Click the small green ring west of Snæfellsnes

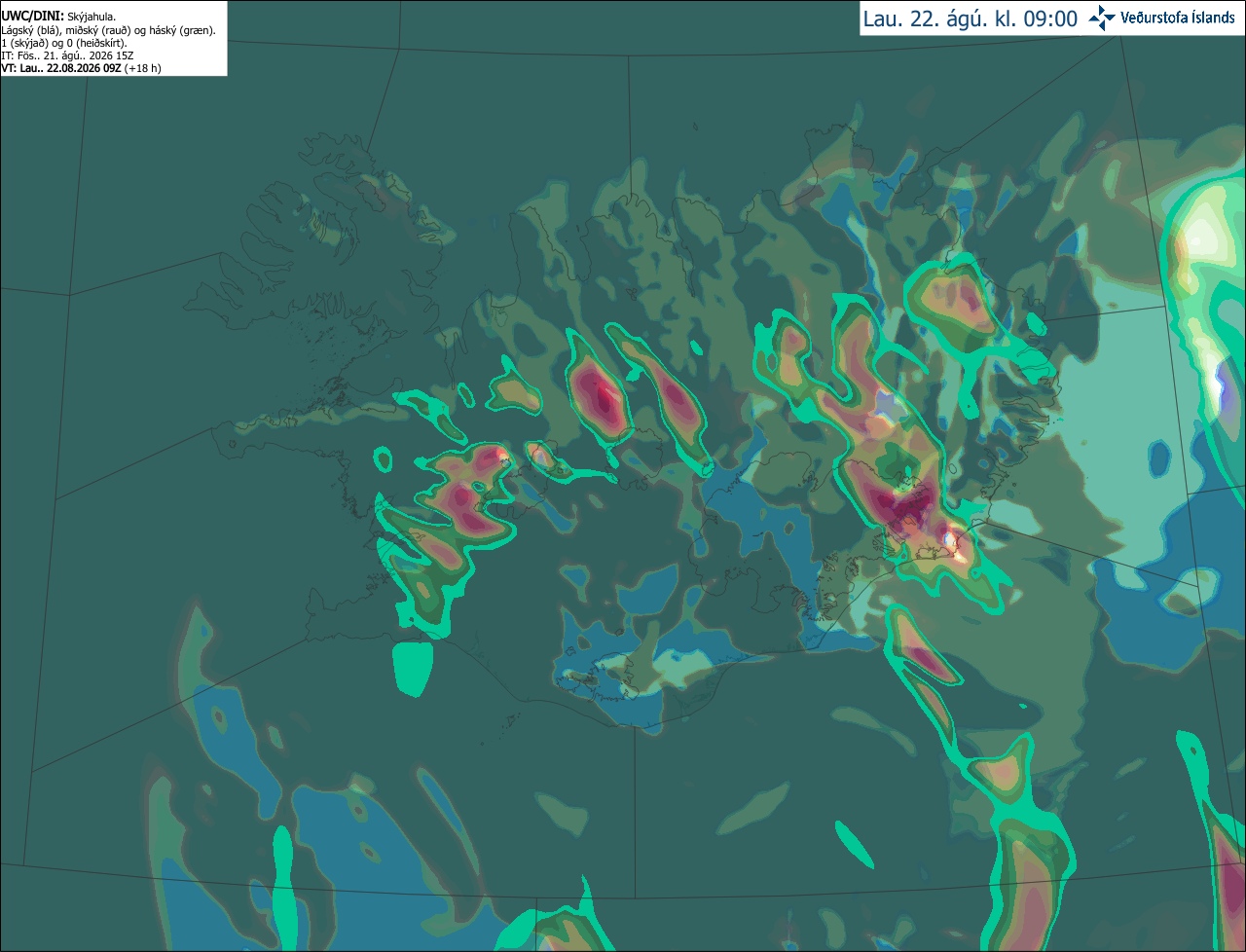pyautogui.click(x=383, y=459)
